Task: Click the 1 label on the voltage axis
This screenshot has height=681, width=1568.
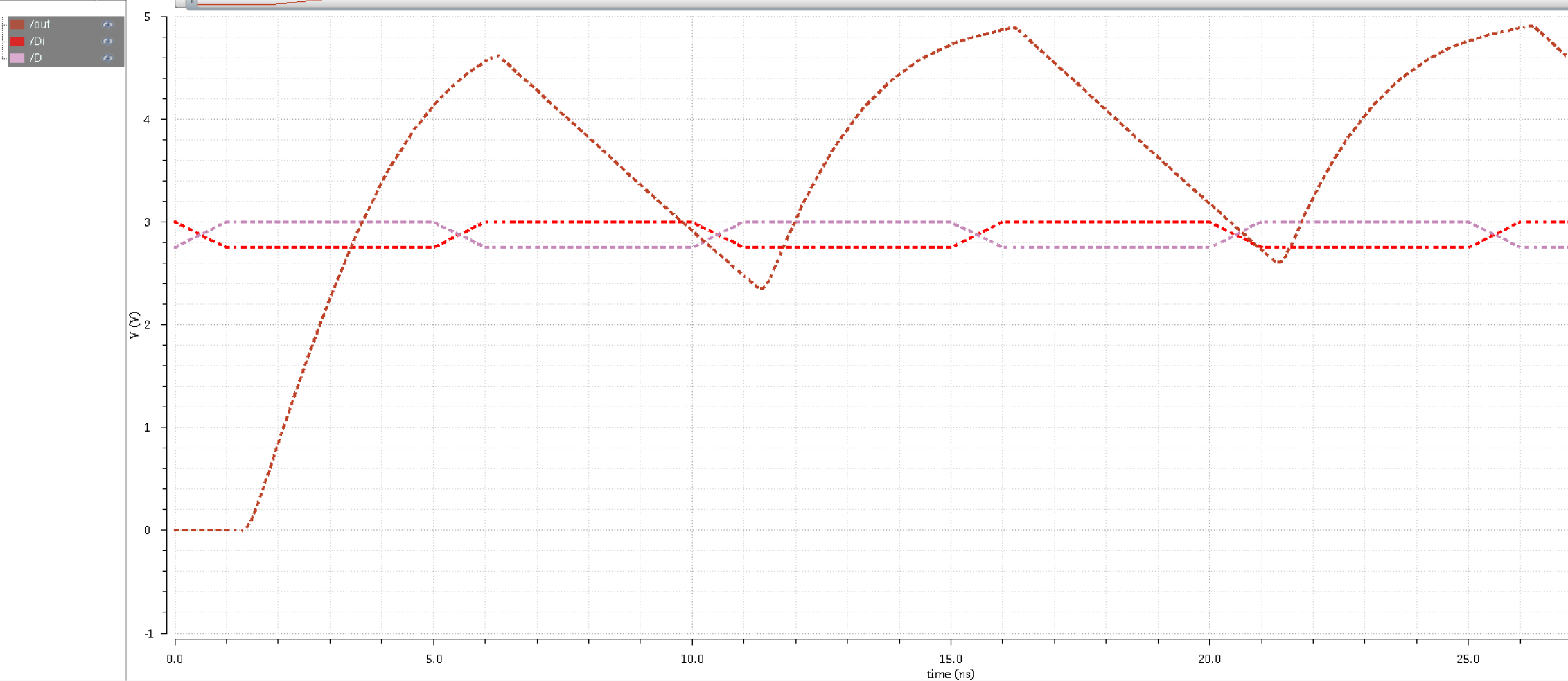Action: [x=147, y=427]
